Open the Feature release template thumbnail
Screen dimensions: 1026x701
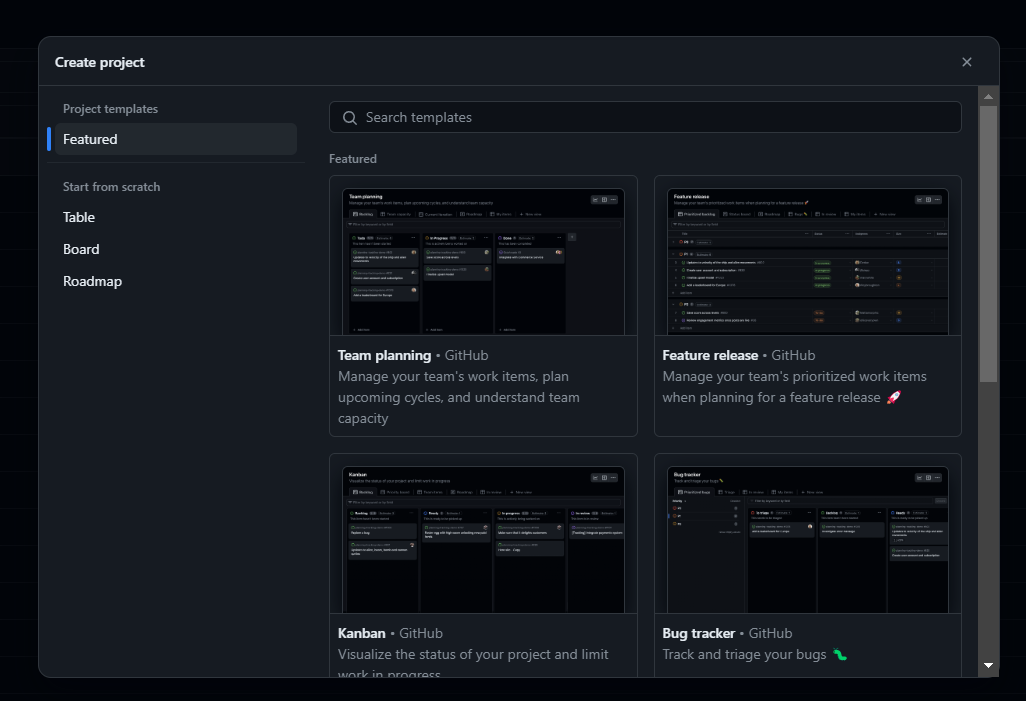point(807,262)
